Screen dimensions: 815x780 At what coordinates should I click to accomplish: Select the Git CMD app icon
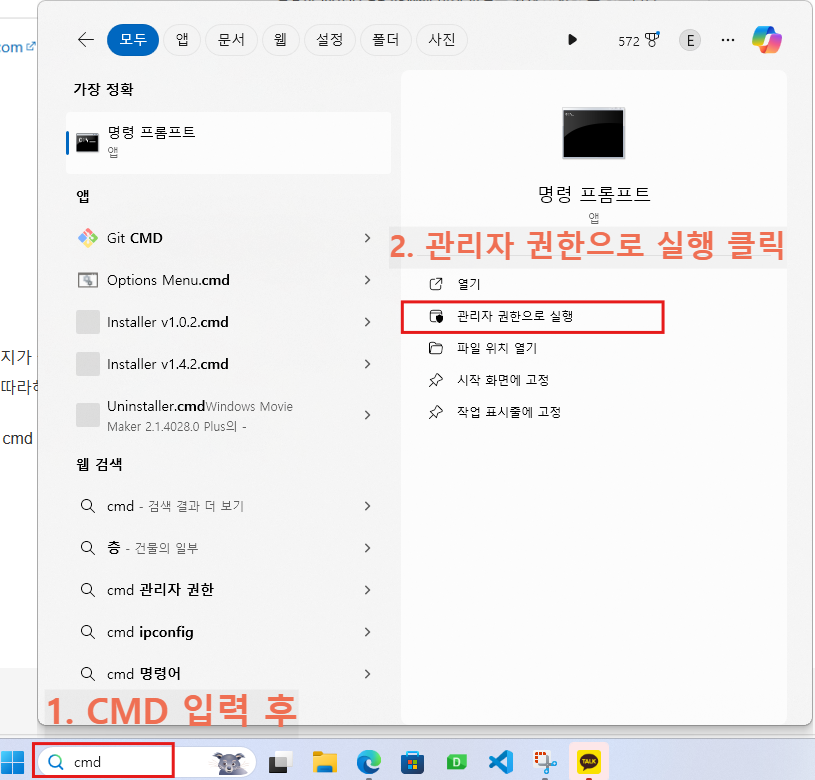(88, 238)
